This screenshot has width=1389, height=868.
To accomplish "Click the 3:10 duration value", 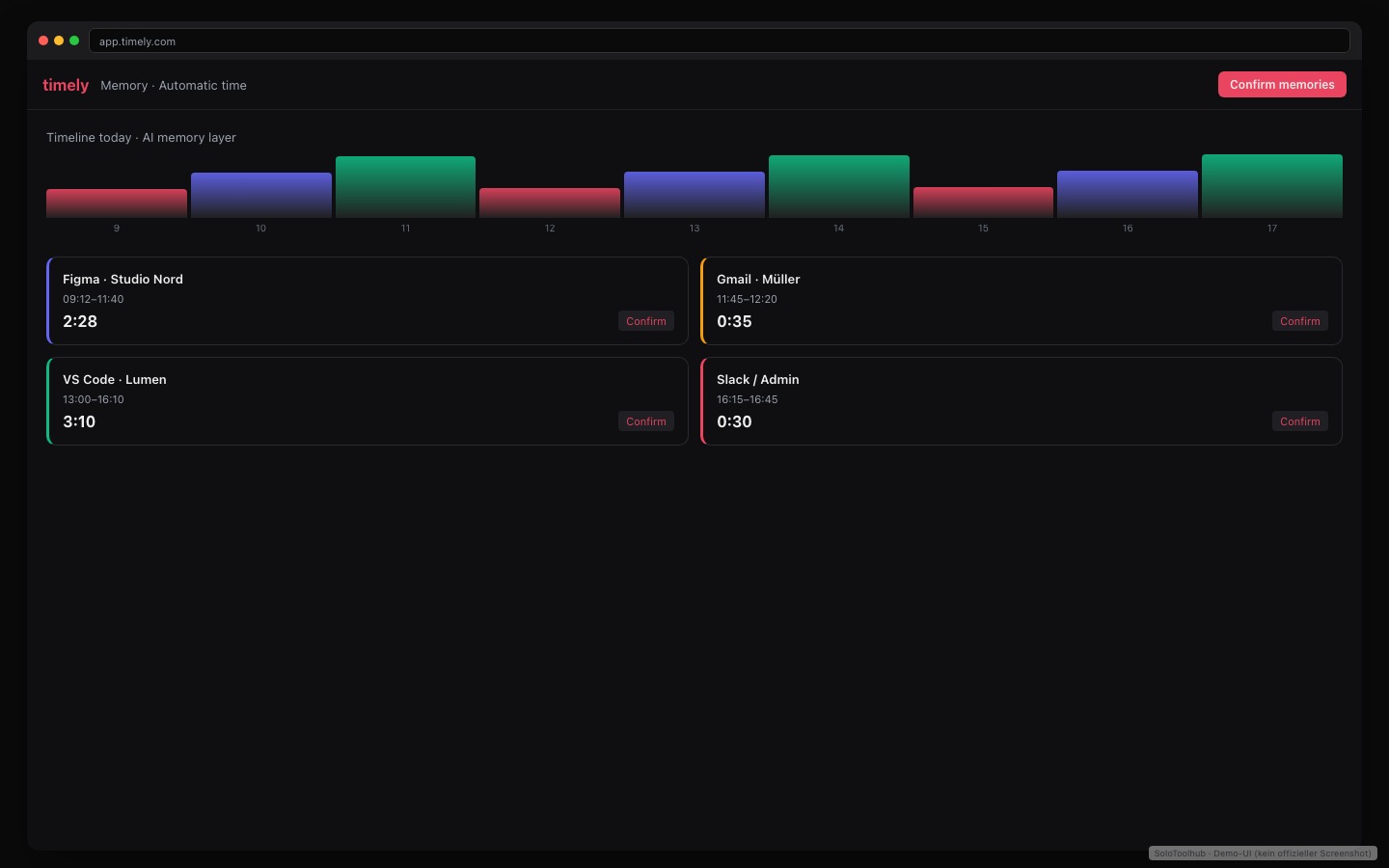I will pos(79,421).
